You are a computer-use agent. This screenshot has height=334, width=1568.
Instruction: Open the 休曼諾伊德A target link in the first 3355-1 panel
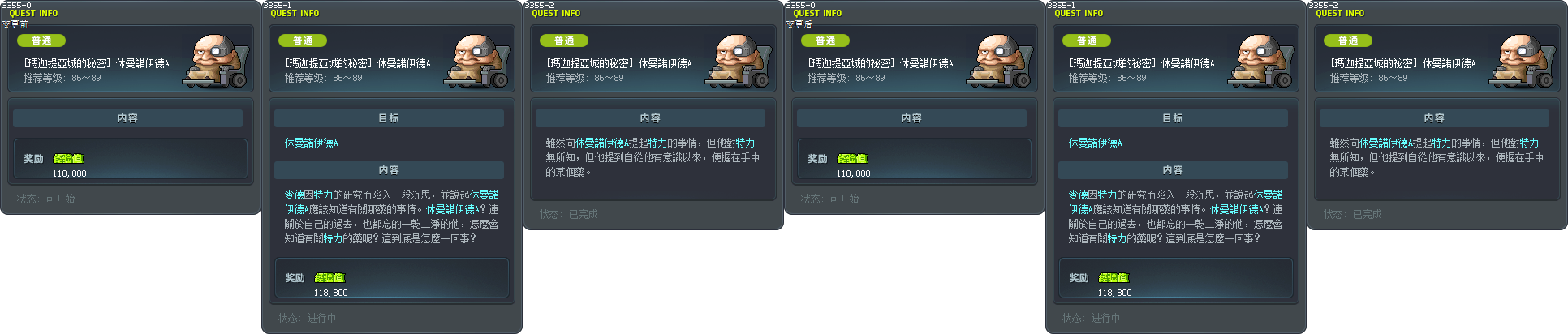312,143
